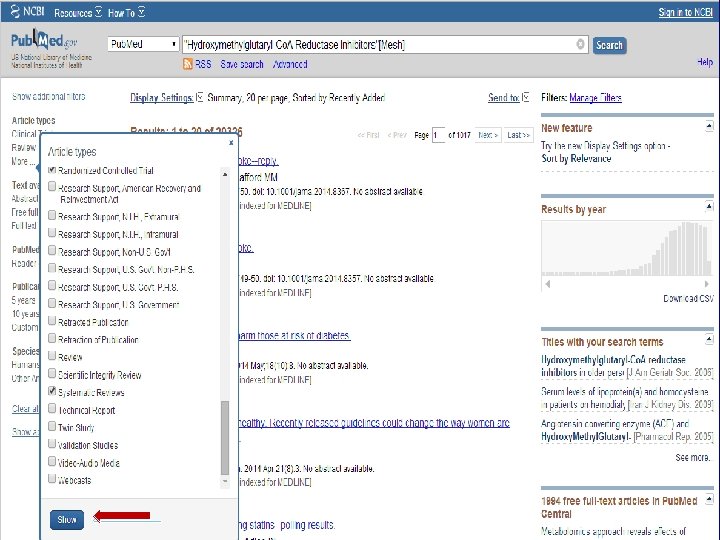Viewport: 720px width, 540px height.
Task: Click Sign in to NCBI
Action: [685, 12]
